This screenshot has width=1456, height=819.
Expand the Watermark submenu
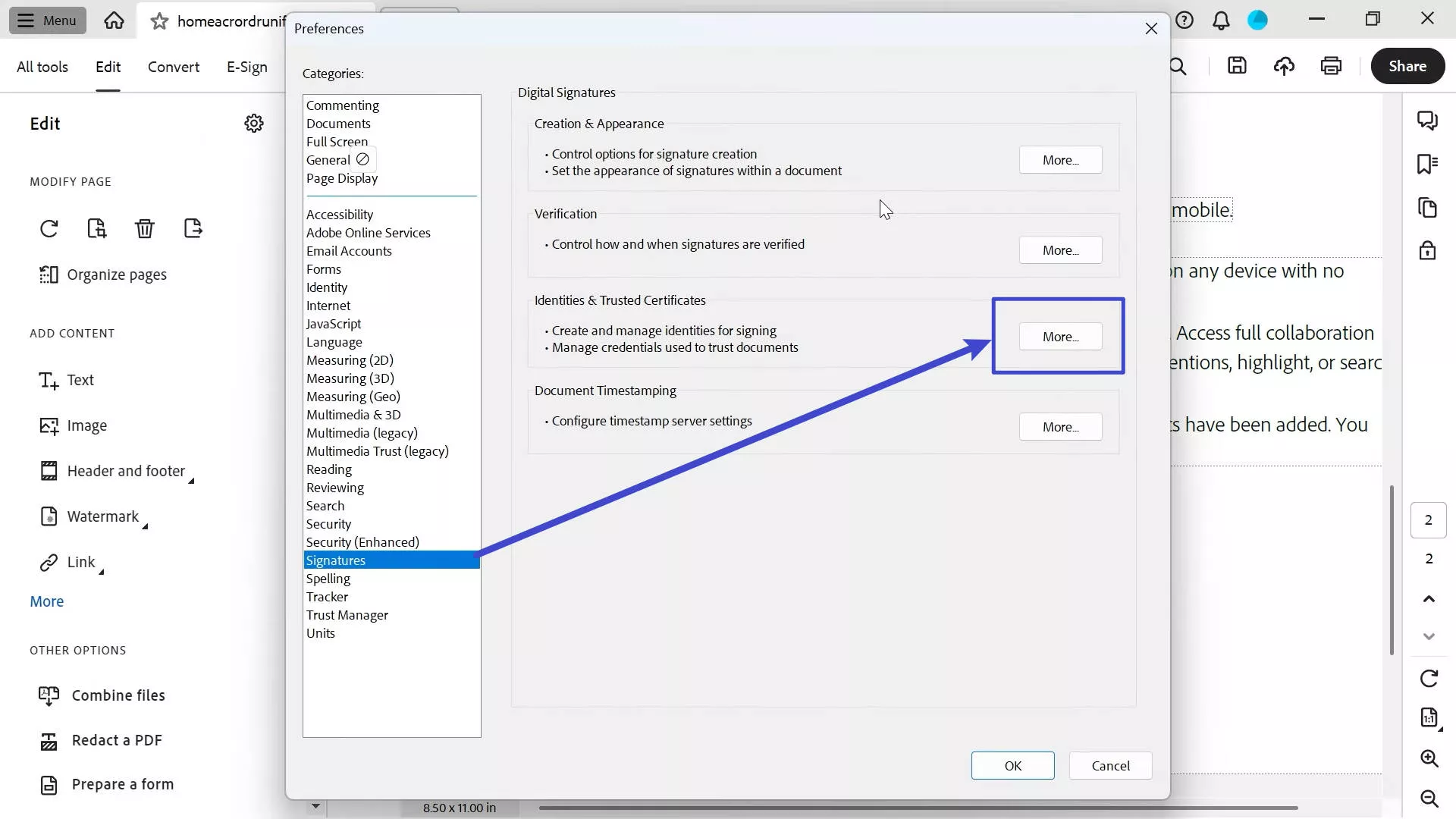[102, 516]
